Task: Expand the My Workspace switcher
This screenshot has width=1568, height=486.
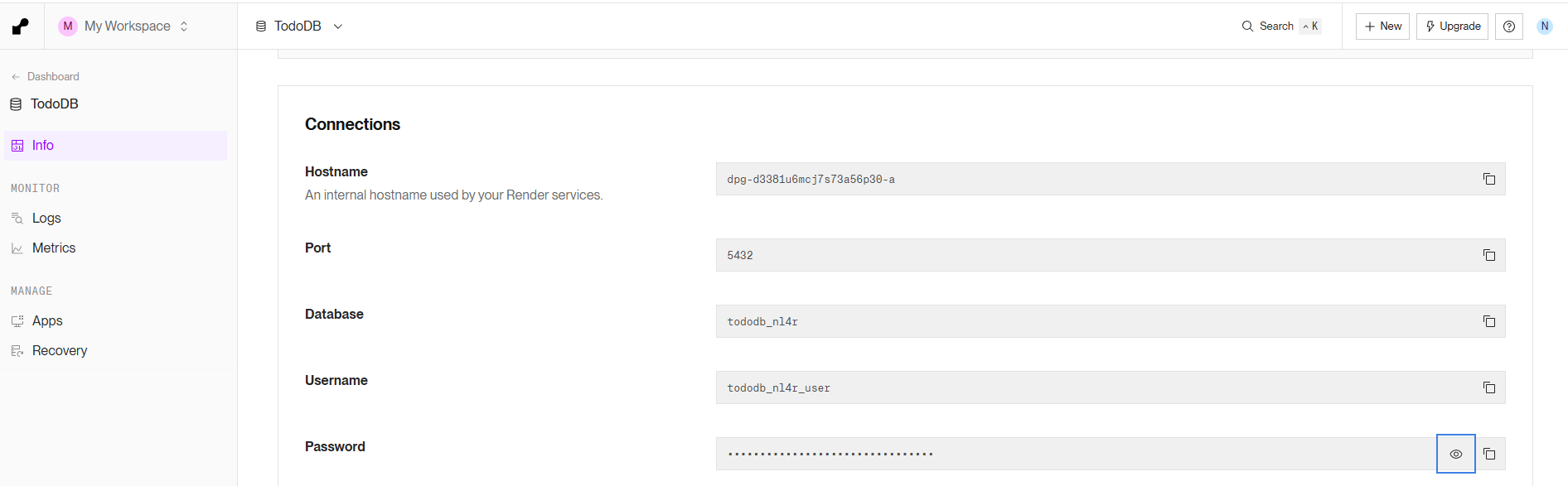Action: [x=124, y=26]
